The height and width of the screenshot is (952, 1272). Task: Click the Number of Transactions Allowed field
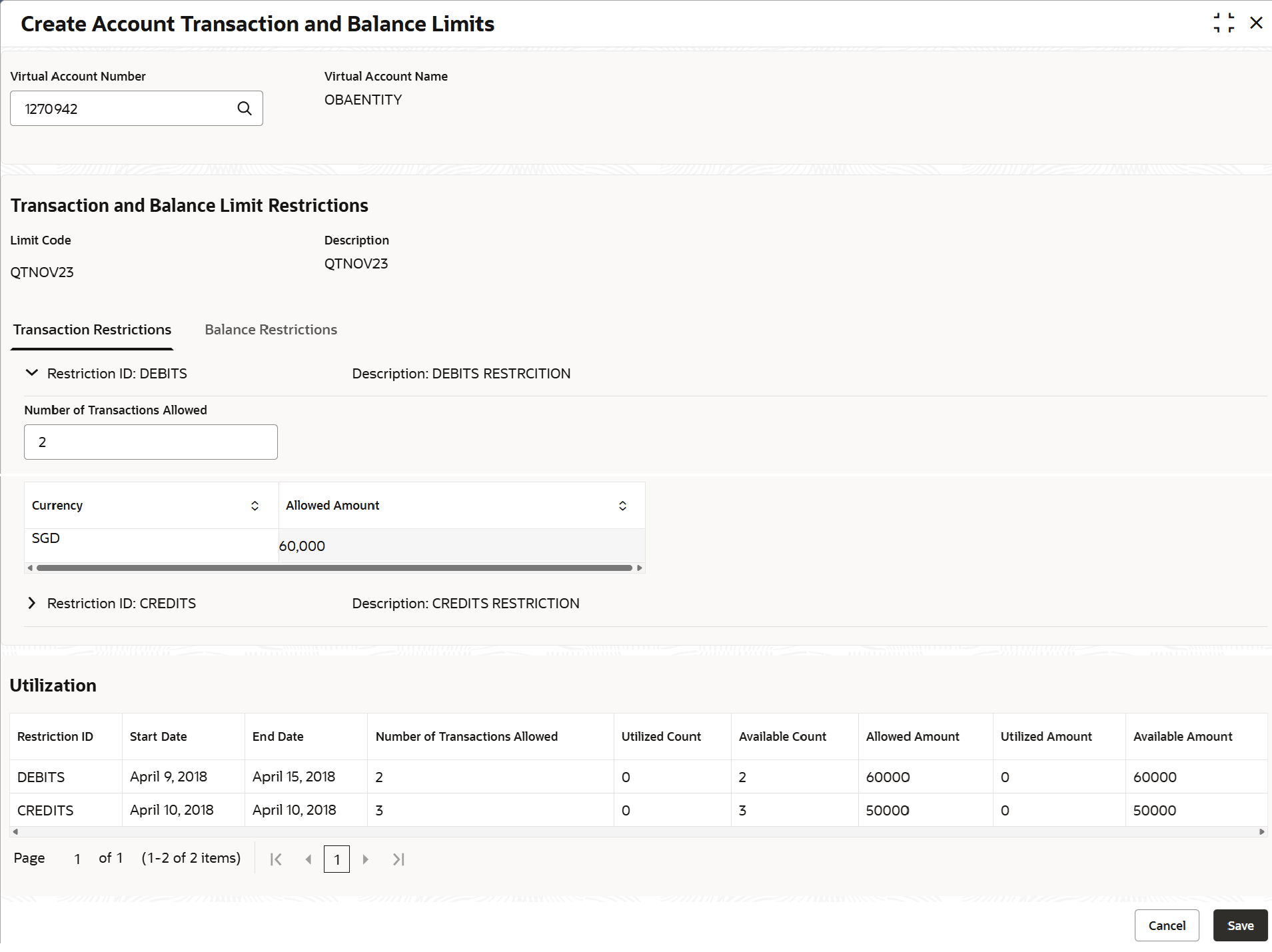tap(151, 442)
